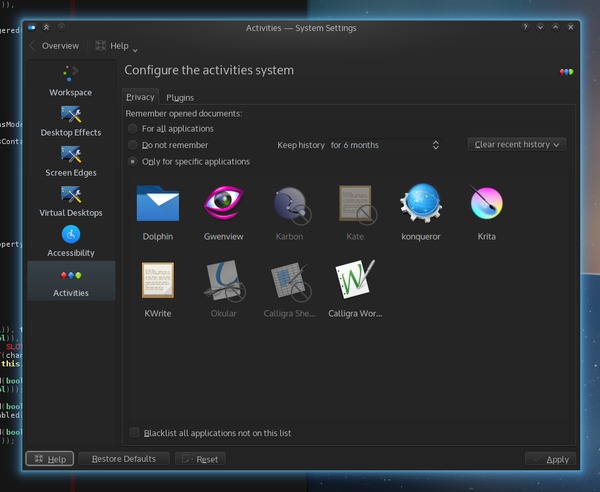Screen dimensions: 600x492
Task: Click the Reset button
Action: tap(200, 459)
